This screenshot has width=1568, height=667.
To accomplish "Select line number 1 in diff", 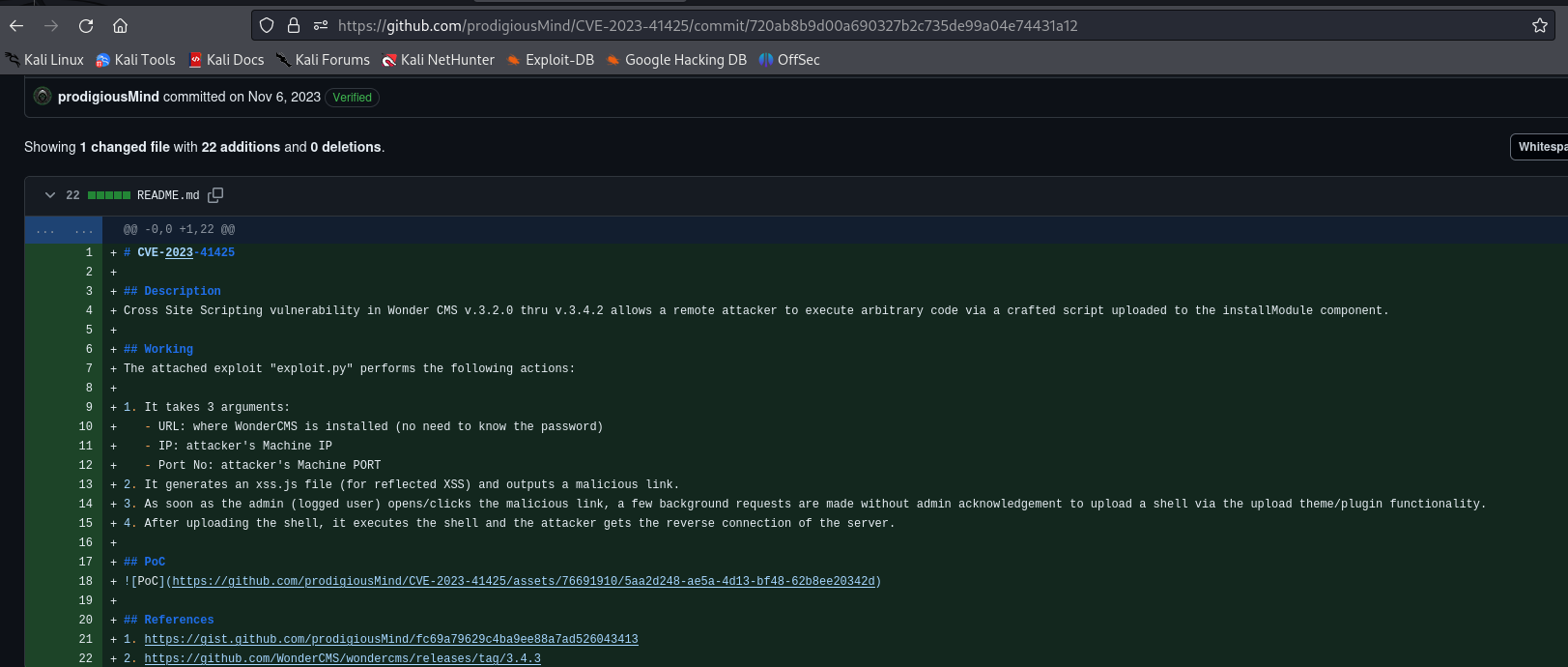I will point(89,252).
